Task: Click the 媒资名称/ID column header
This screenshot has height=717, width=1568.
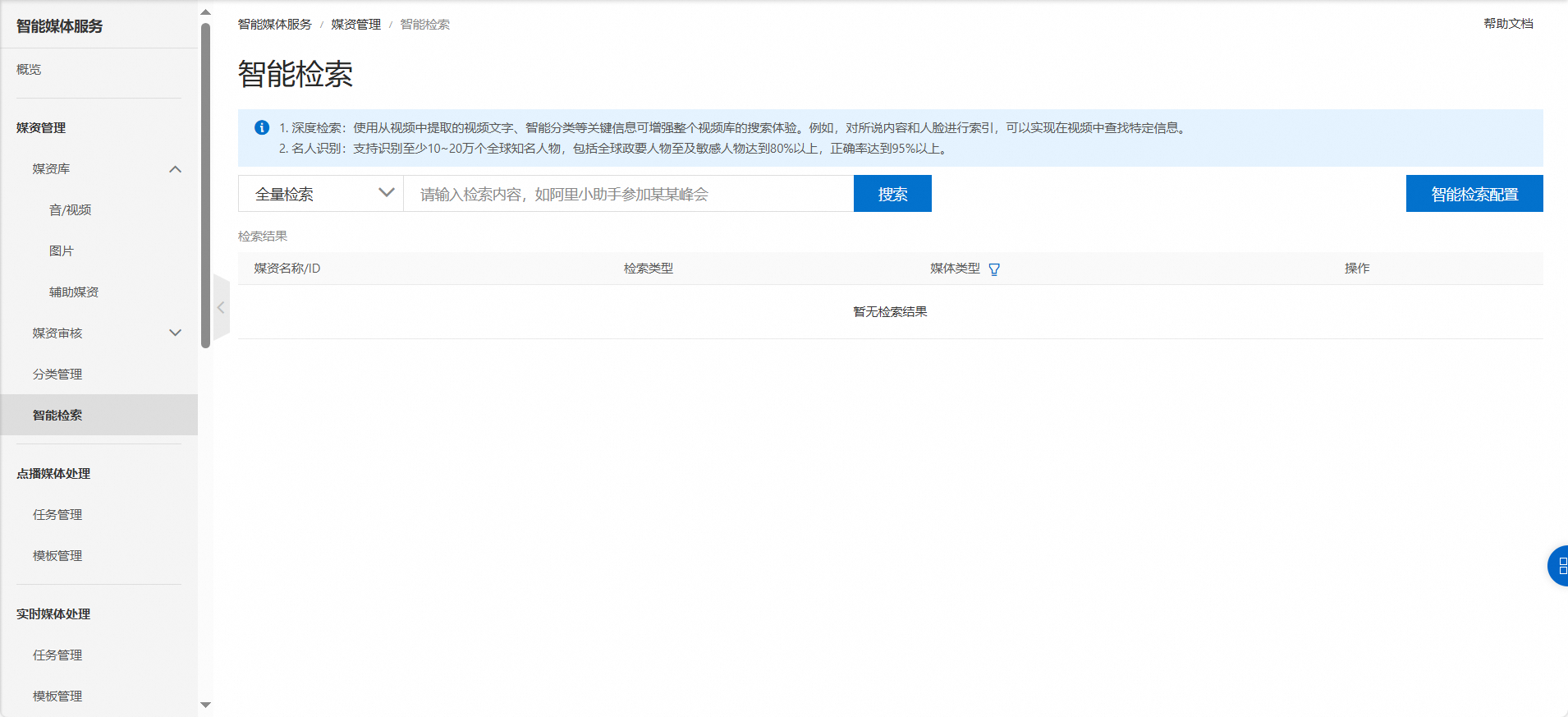Action: pyautogui.click(x=287, y=269)
